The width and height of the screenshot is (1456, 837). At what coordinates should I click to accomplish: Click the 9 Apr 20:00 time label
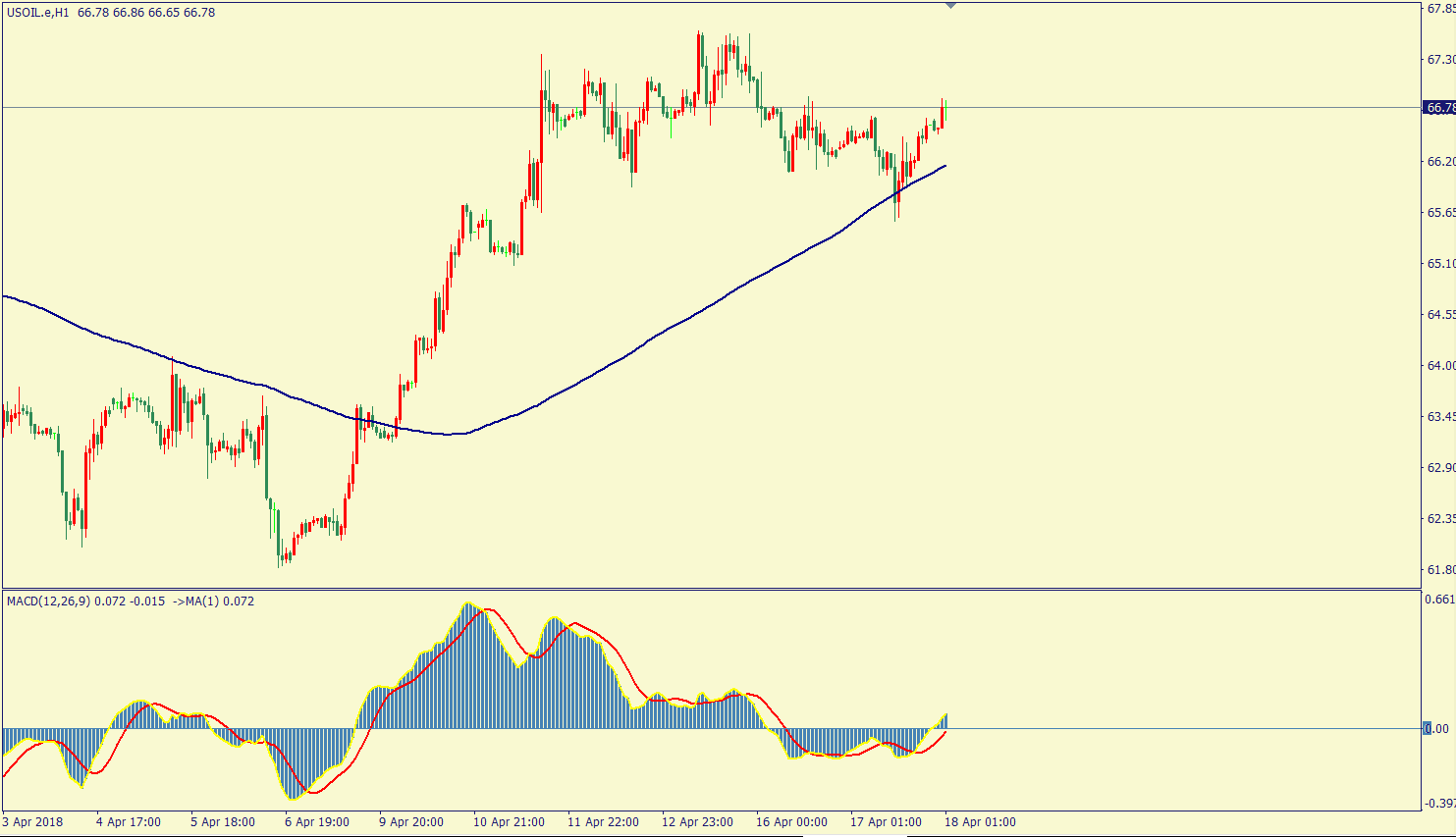(x=411, y=822)
